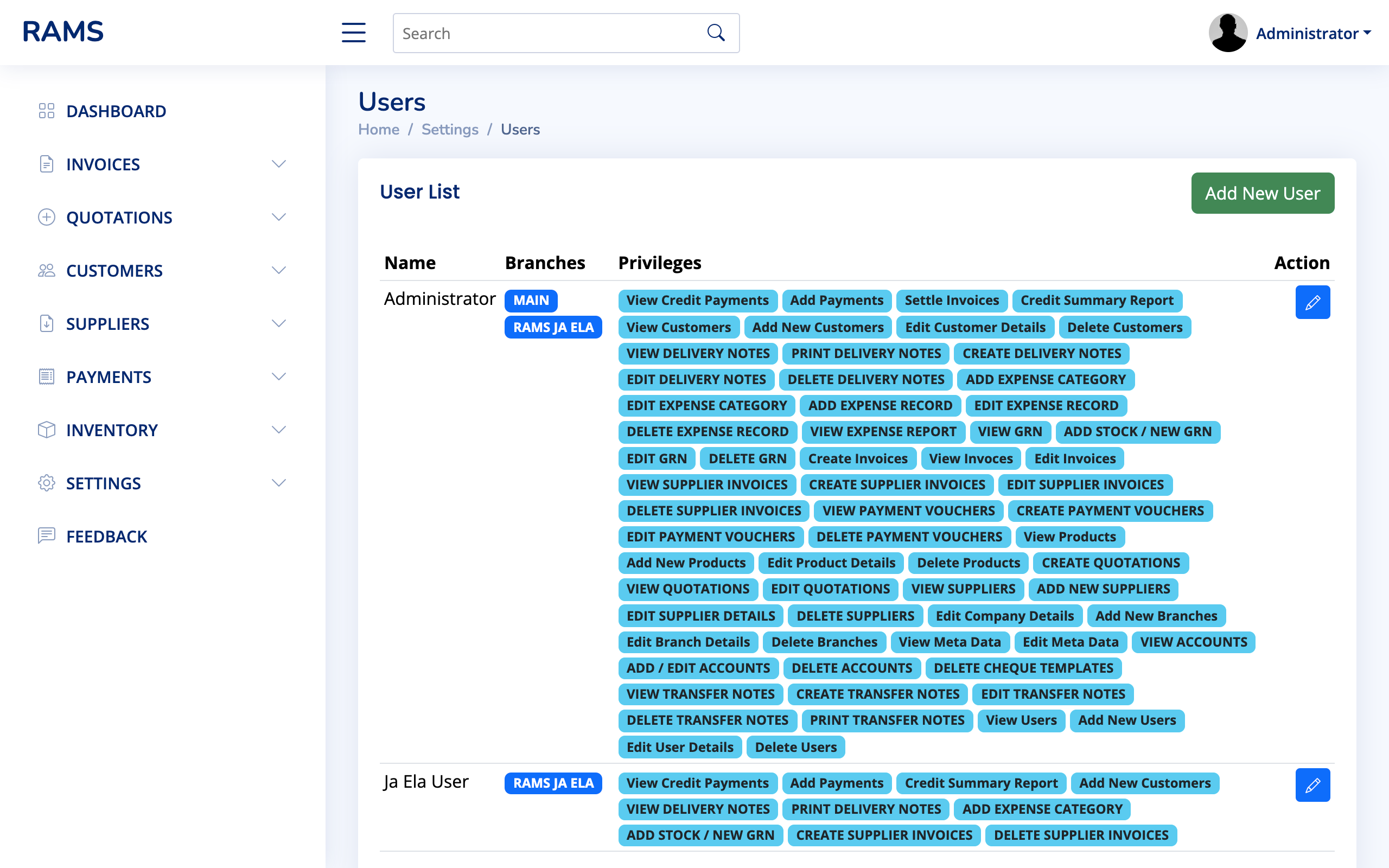This screenshot has width=1389, height=868.
Task: Select the Dashboard grid icon
Action: click(47, 111)
